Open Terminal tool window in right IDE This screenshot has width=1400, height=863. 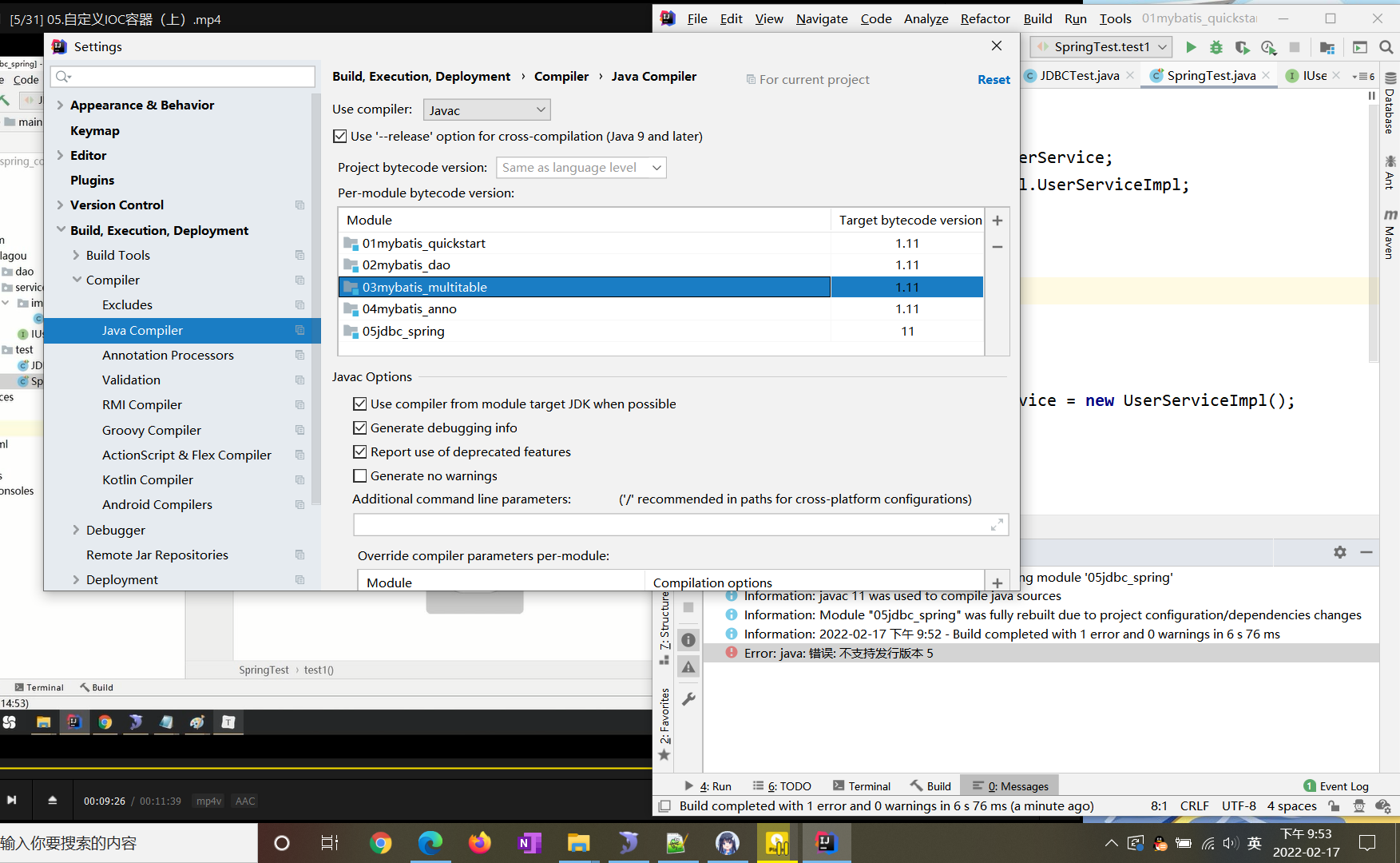(x=861, y=786)
